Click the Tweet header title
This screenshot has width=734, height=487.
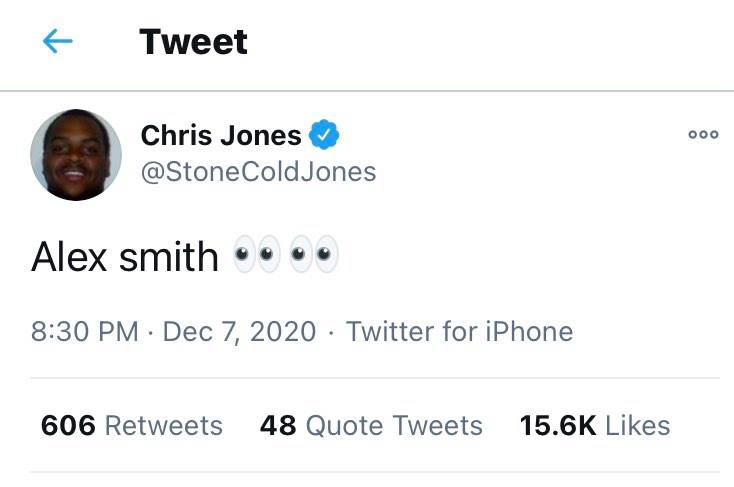point(193,41)
